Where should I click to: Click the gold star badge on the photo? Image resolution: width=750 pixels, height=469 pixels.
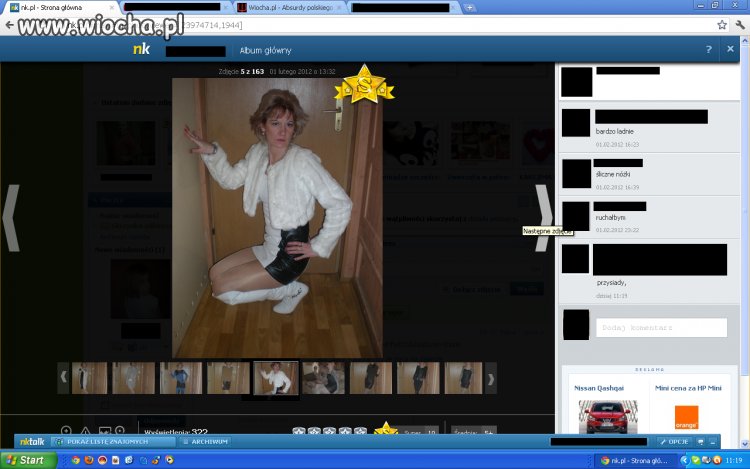(x=364, y=85)
